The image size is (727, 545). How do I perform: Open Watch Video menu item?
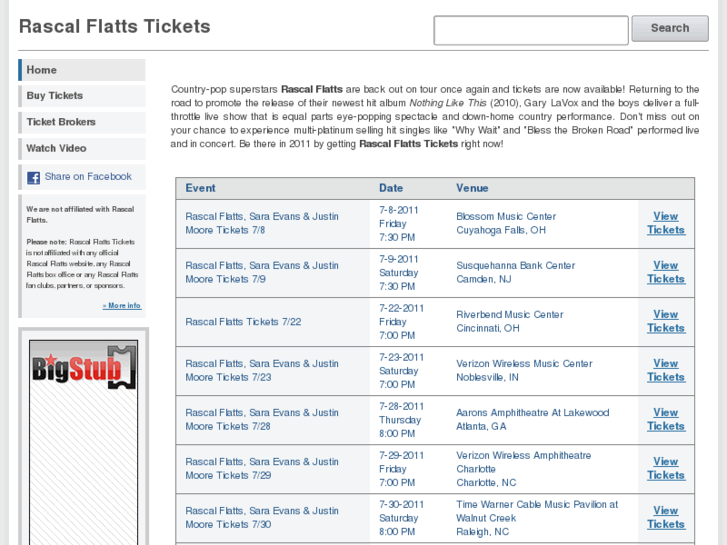click(82, 148)
